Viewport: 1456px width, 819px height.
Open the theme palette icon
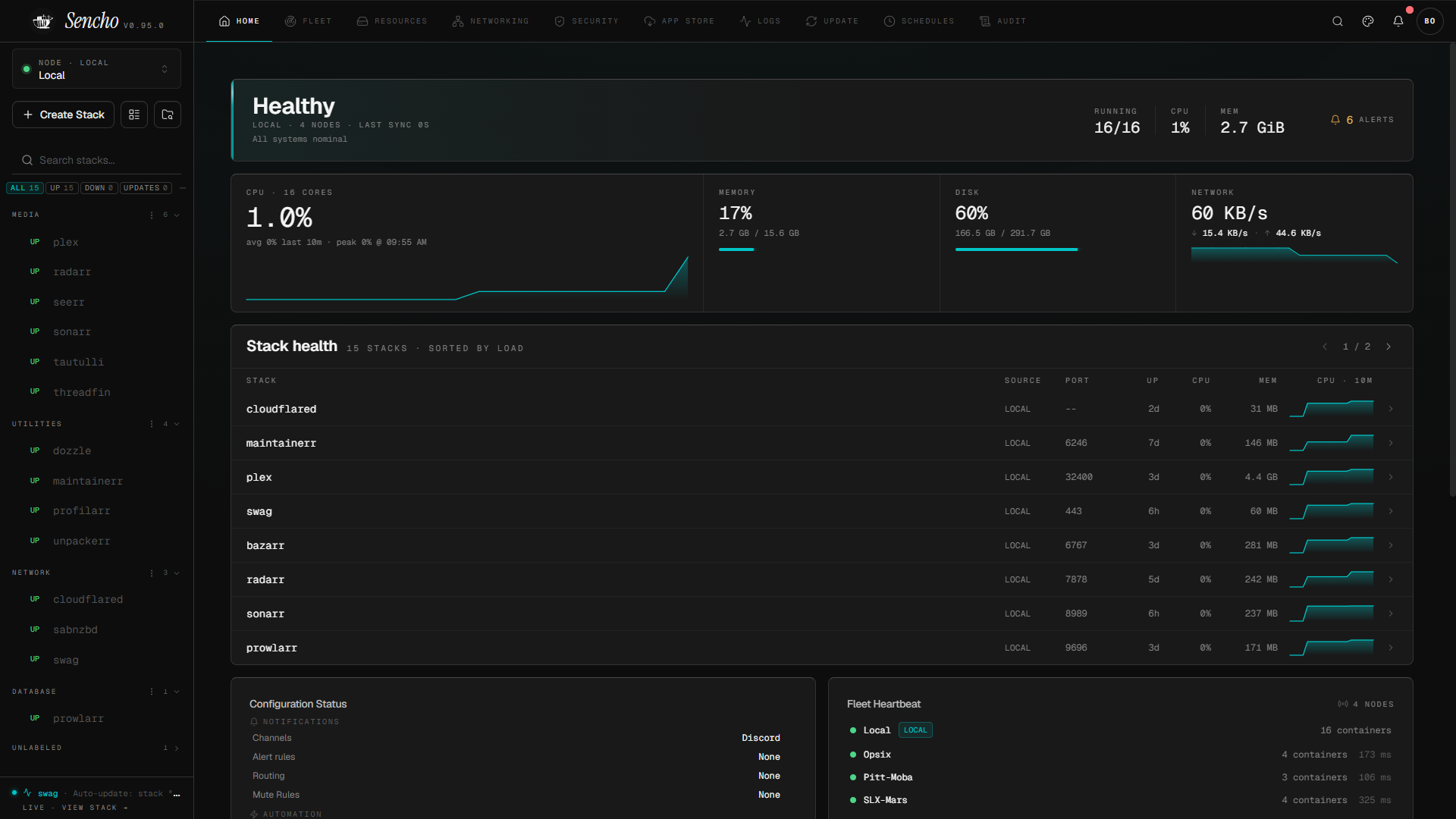(x=1368, y=21)
